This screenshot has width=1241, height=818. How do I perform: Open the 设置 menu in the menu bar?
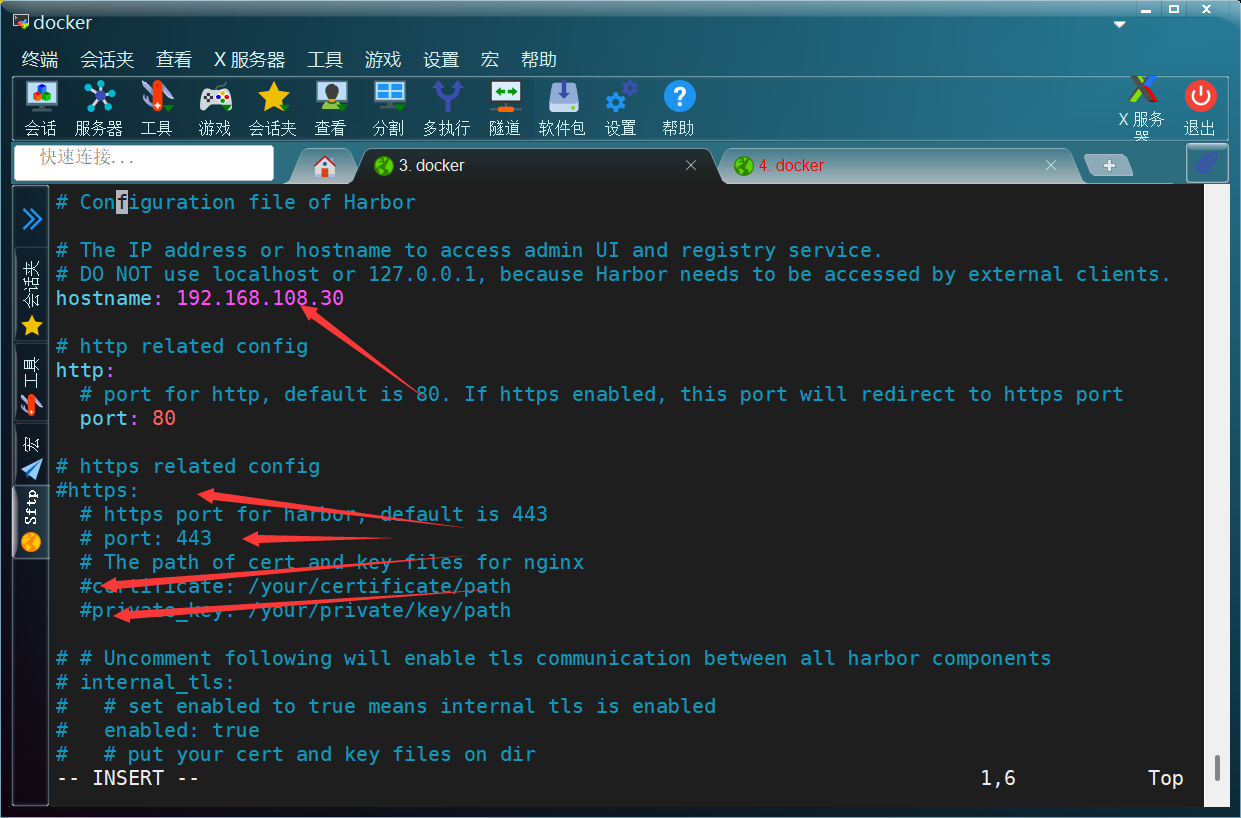pos(441,60)
